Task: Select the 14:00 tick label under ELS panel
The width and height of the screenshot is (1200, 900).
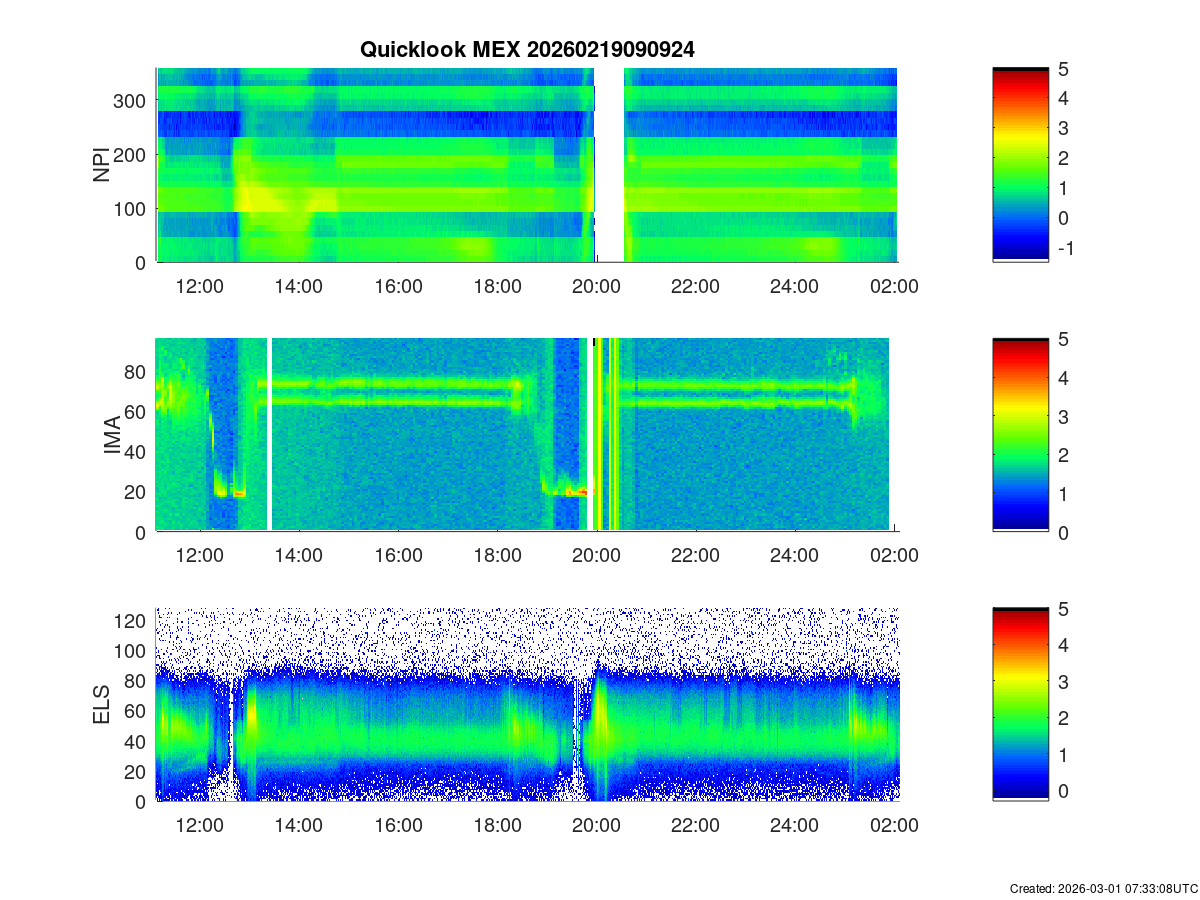Action: [298, 826]
